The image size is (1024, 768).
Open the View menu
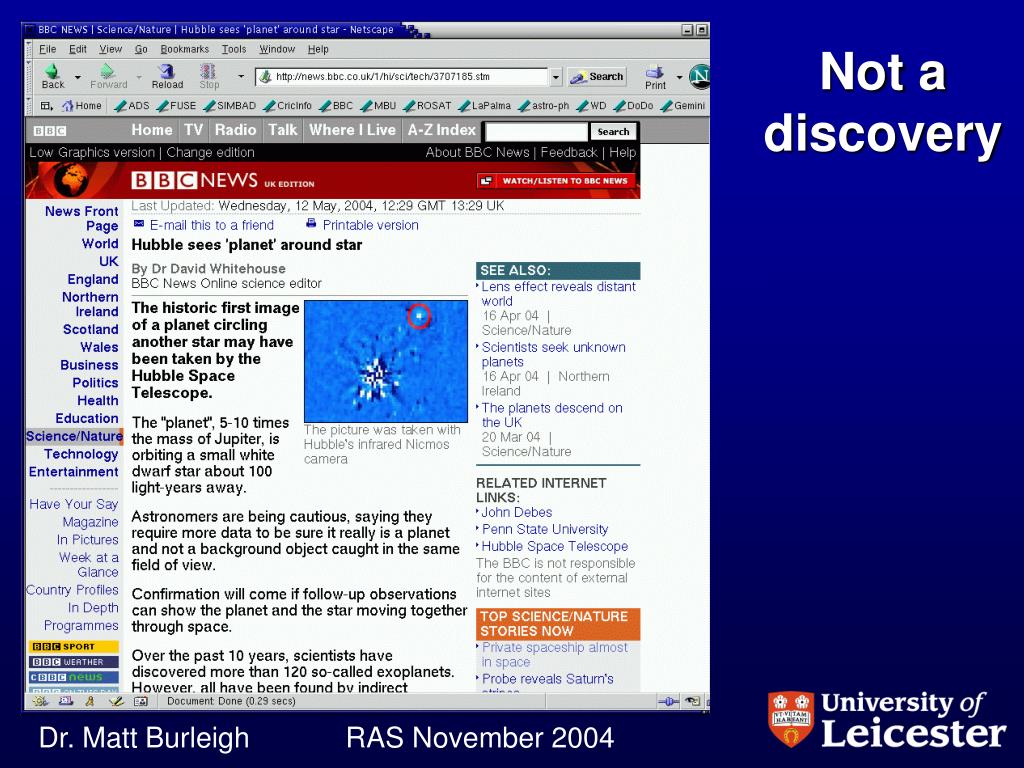110,49
